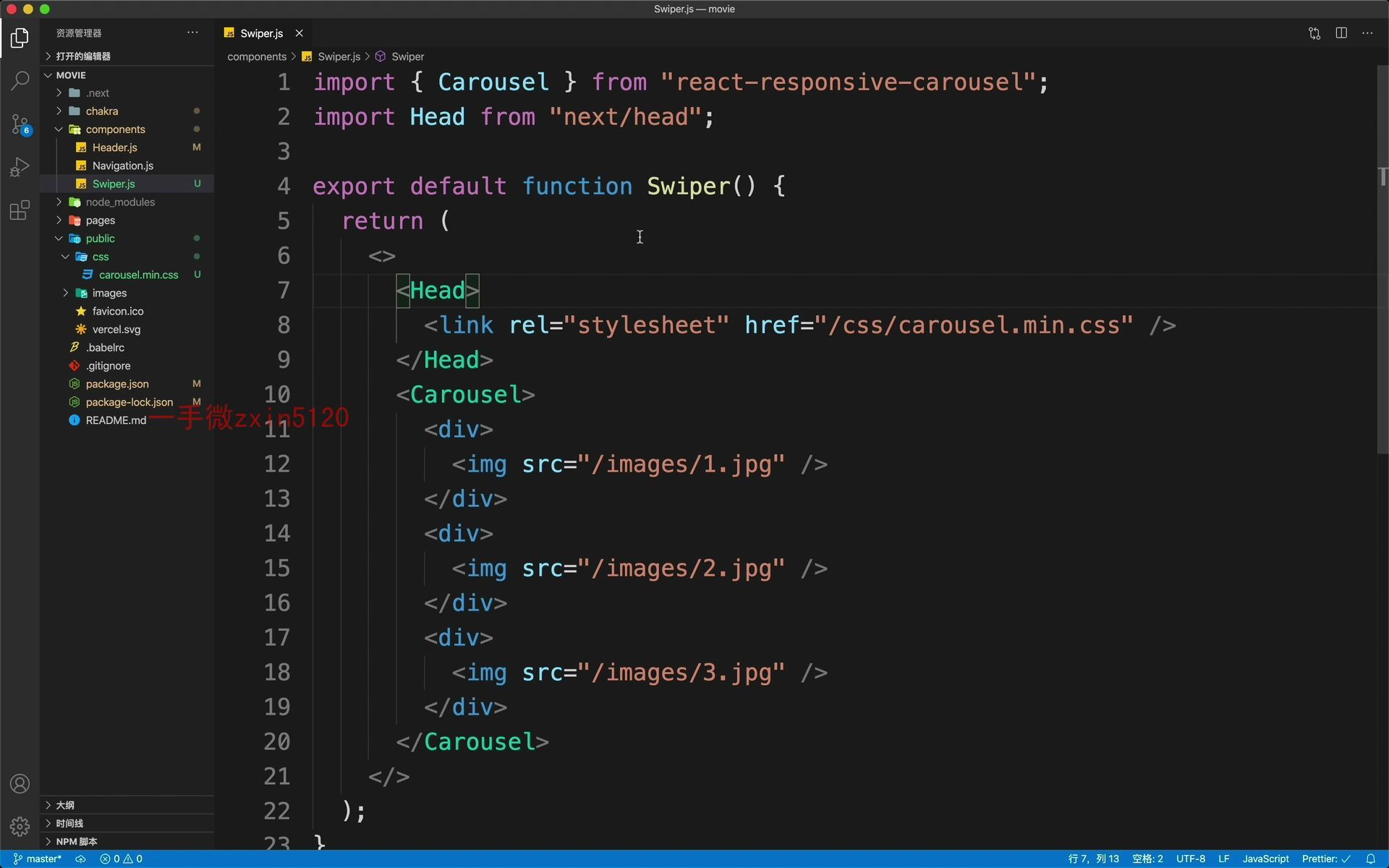Click the notifications bell in status bar
This screenshot has height=868, width=1389.
tap(1370, 859)
